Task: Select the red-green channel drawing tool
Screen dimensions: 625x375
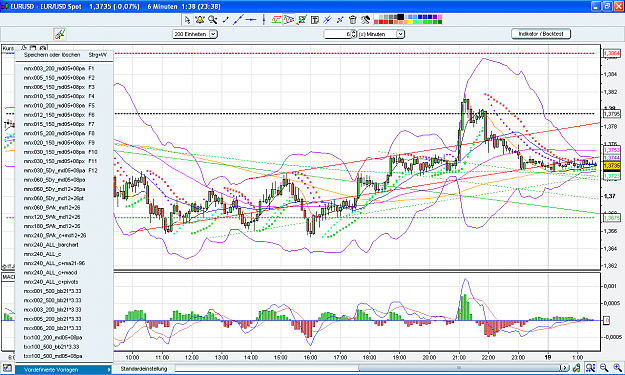Action: pyautogui.click(x=276, y=20)
